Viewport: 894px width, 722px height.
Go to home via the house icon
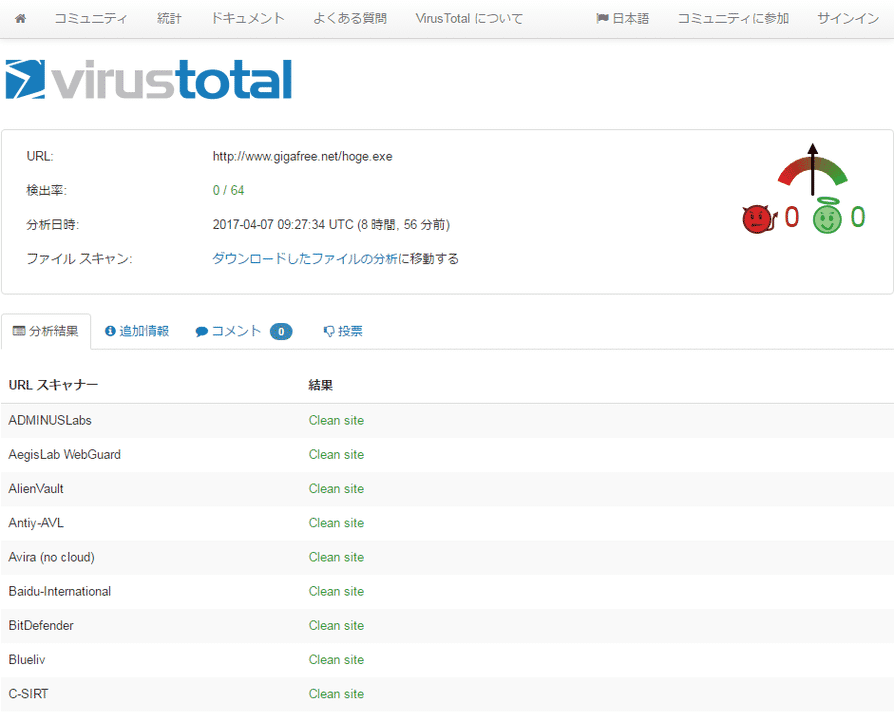(21, 18)
